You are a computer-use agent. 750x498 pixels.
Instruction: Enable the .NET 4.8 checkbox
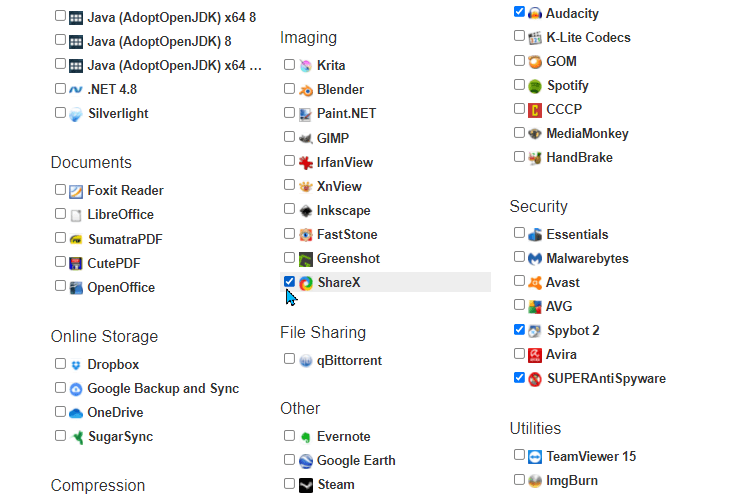coord(60,89)
